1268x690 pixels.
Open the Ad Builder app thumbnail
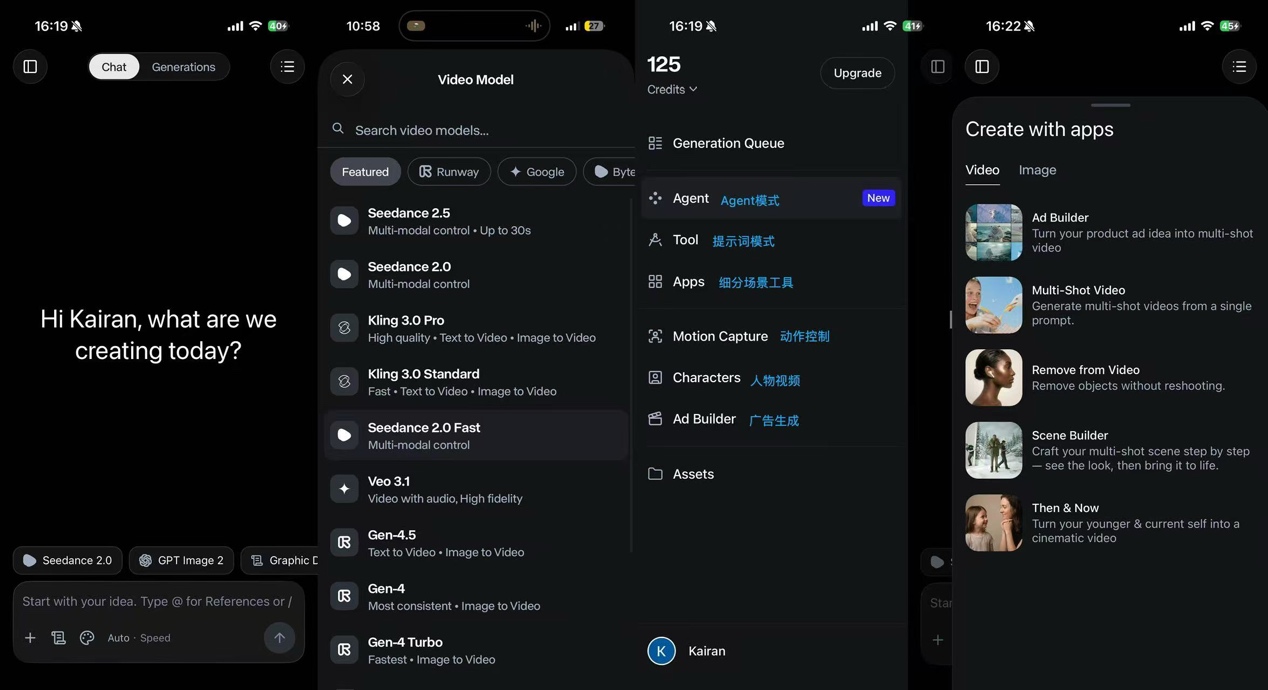(994, 232)
